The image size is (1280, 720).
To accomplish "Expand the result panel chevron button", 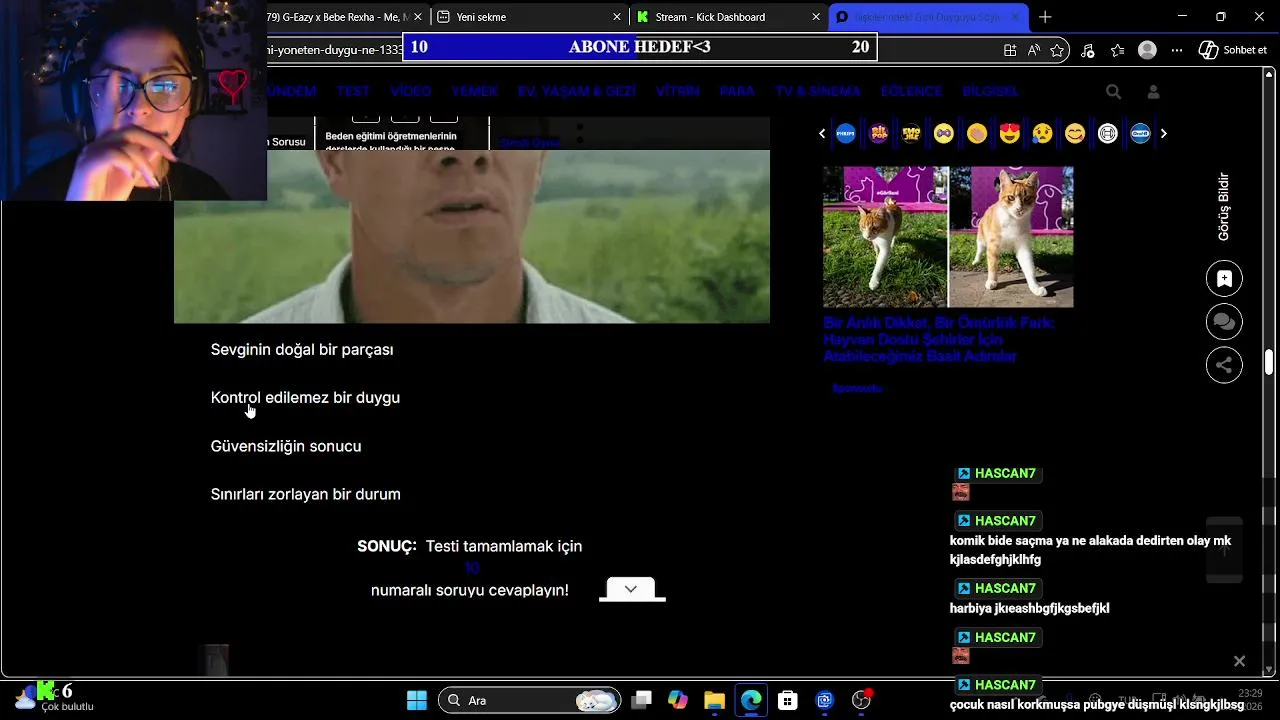I will (631, 589).
